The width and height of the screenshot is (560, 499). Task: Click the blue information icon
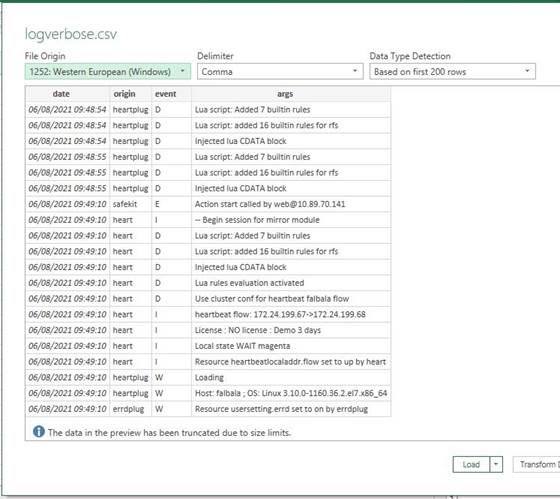click(39, 432)
